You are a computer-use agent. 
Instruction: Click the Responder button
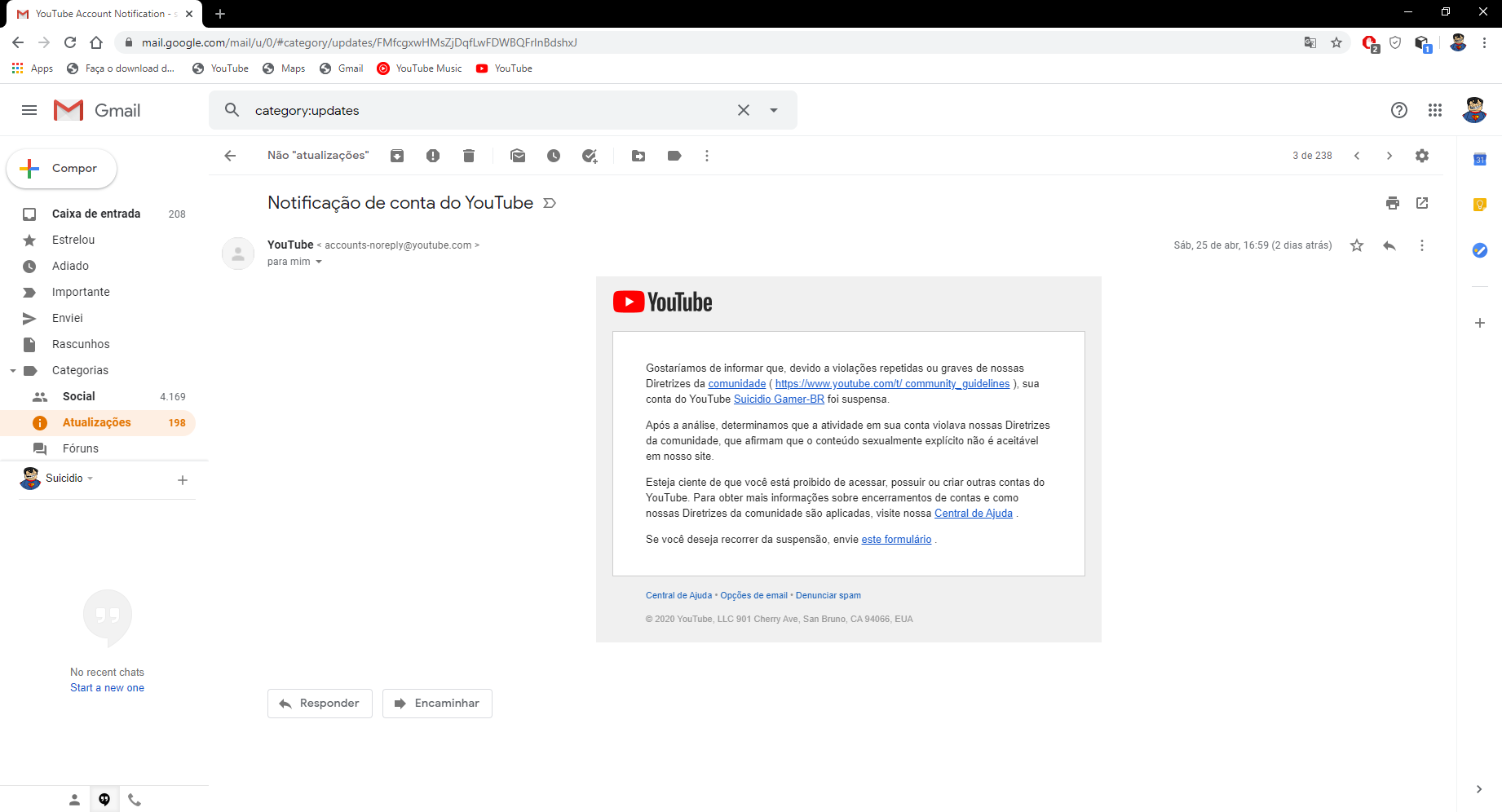pos(320,704)
